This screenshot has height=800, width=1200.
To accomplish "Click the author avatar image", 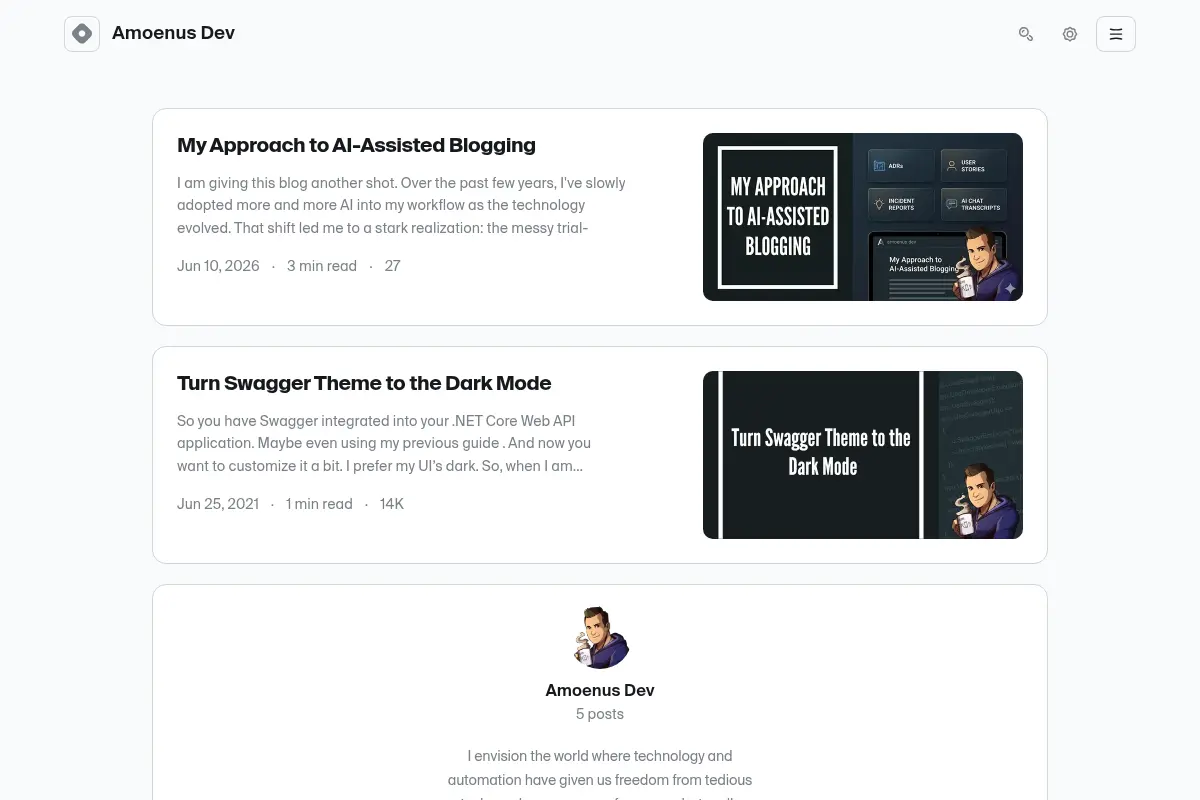I will point(600,637).
